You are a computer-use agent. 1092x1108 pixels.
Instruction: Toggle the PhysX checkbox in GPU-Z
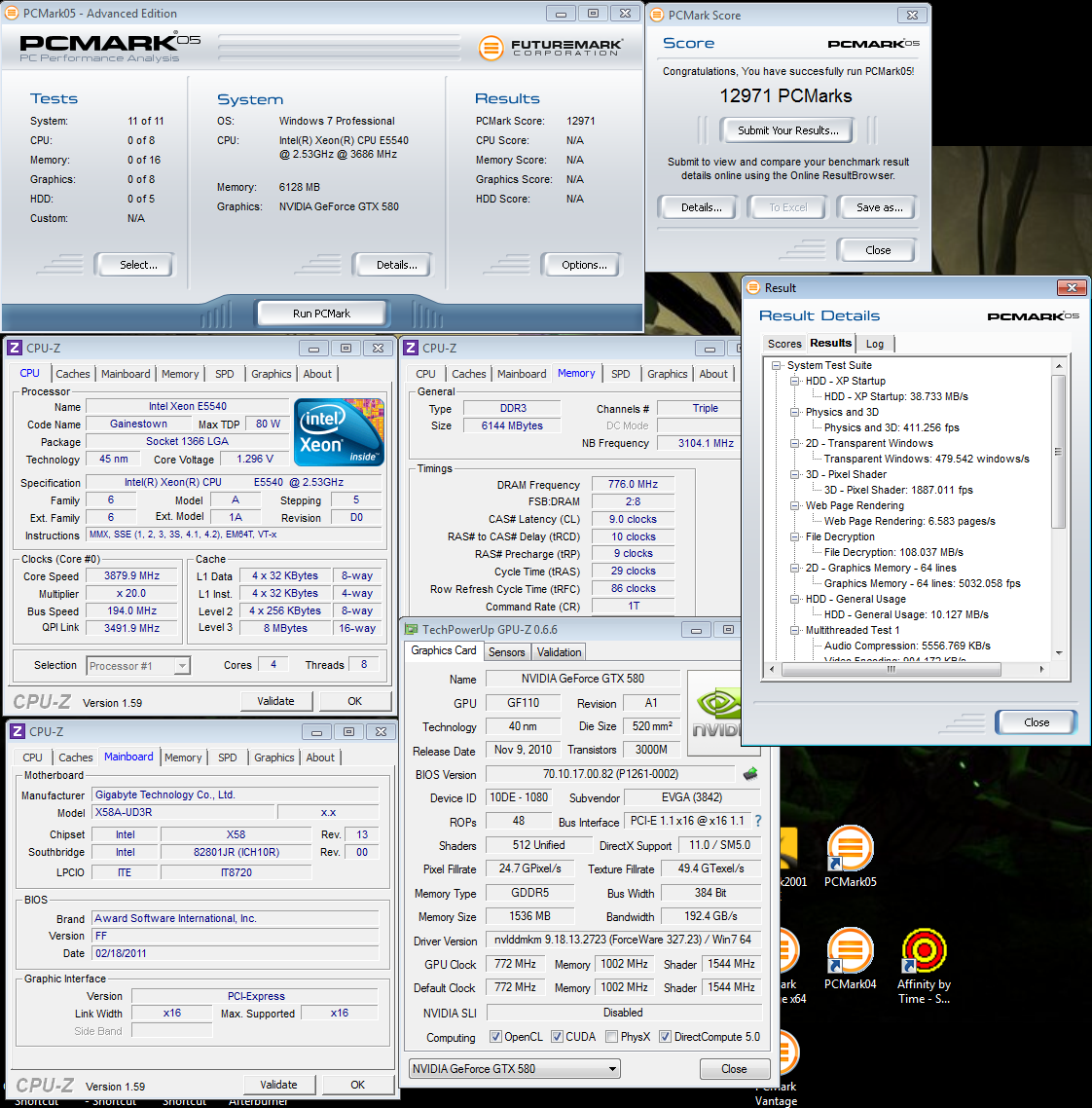point(611,1037)
